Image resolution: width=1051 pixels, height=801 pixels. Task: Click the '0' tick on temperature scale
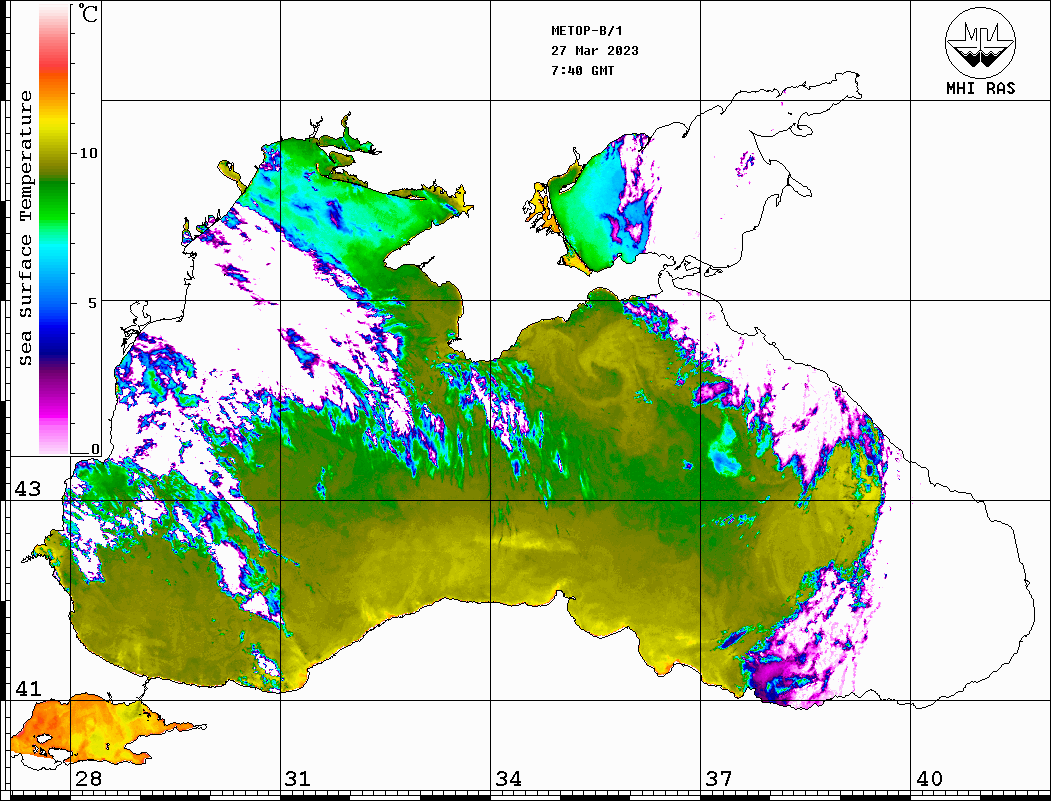point(95,449)
